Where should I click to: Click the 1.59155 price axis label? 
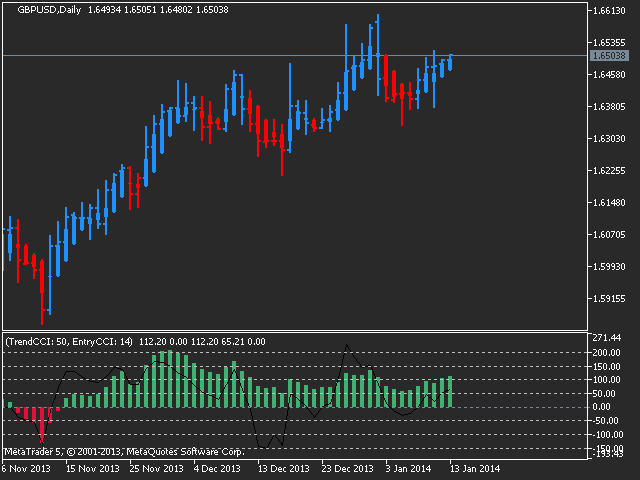tap(608, 299)
